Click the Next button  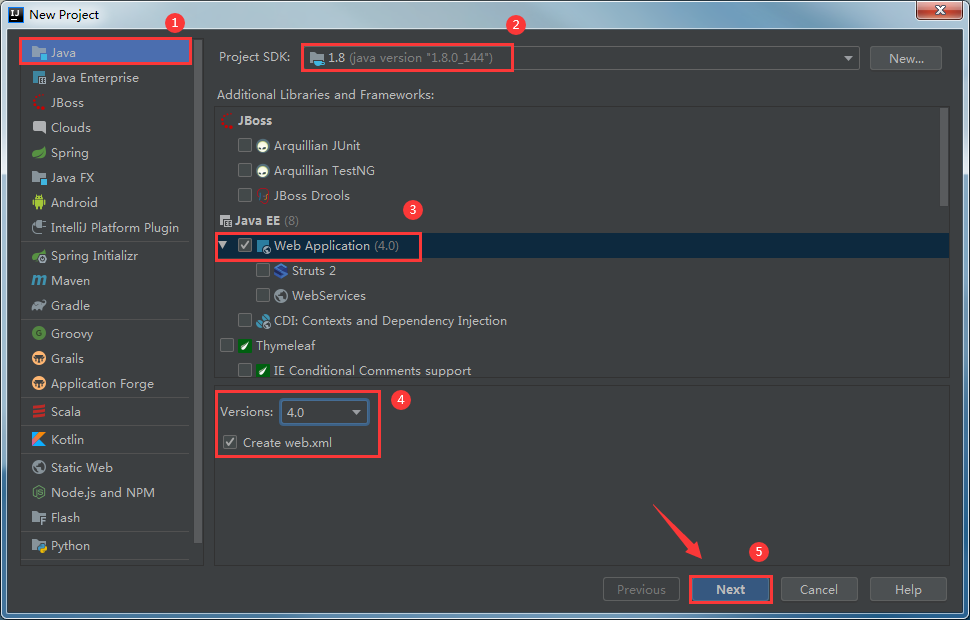(x=731, y=590)
